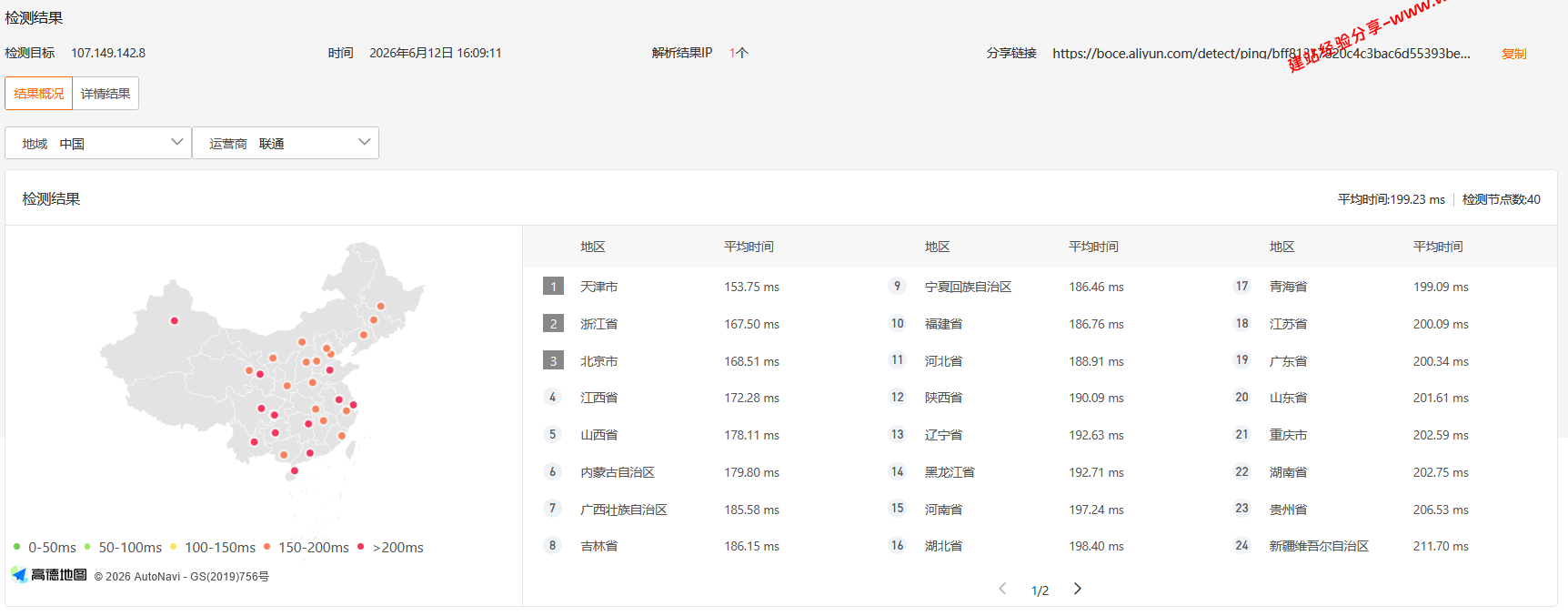Click the 广东省 region text
The image size is (1568, 616).
coord(1289,361)
